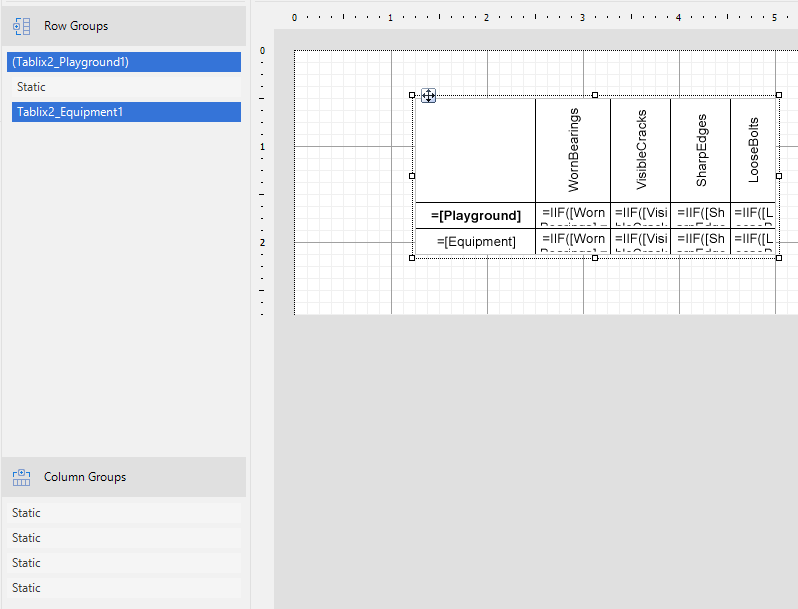Select =IIF([L cell in Equipment row
This screenshot has height=609, width=798.
click(x=753, y=242)
